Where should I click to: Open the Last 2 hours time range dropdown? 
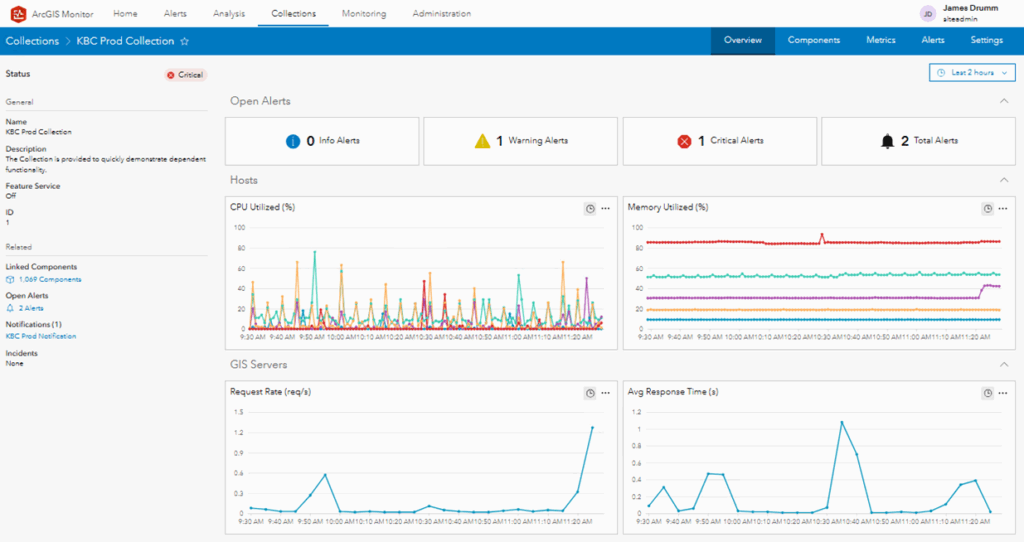point(972,73)
